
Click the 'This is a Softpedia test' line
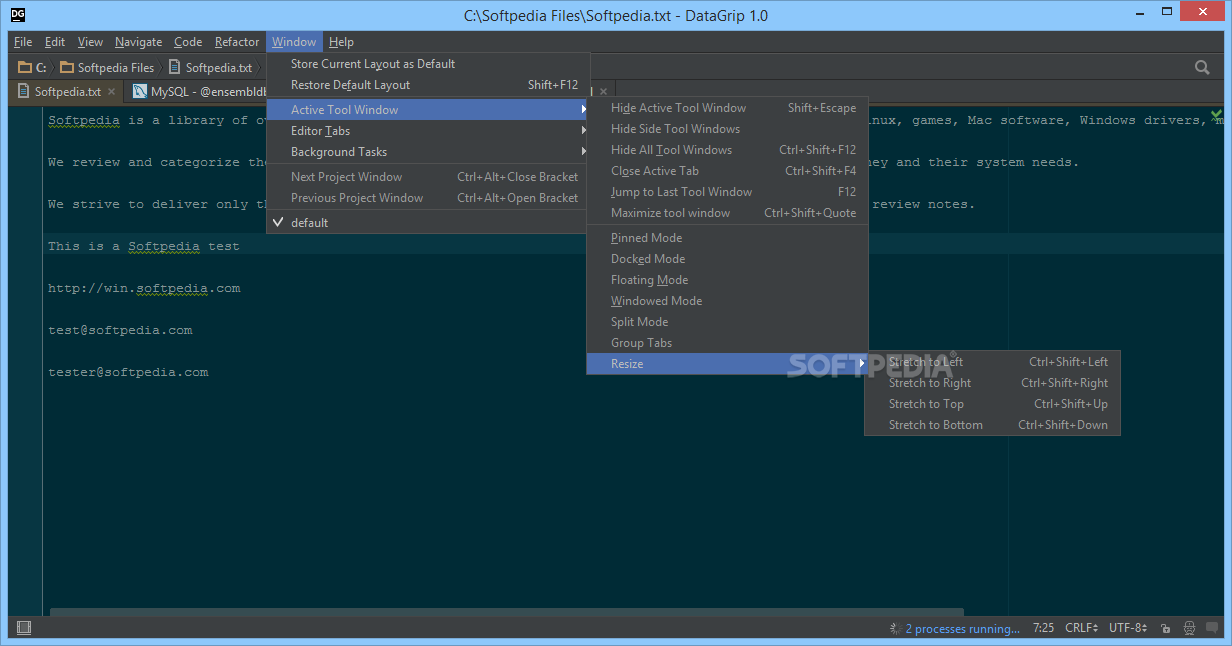point(144,246)
